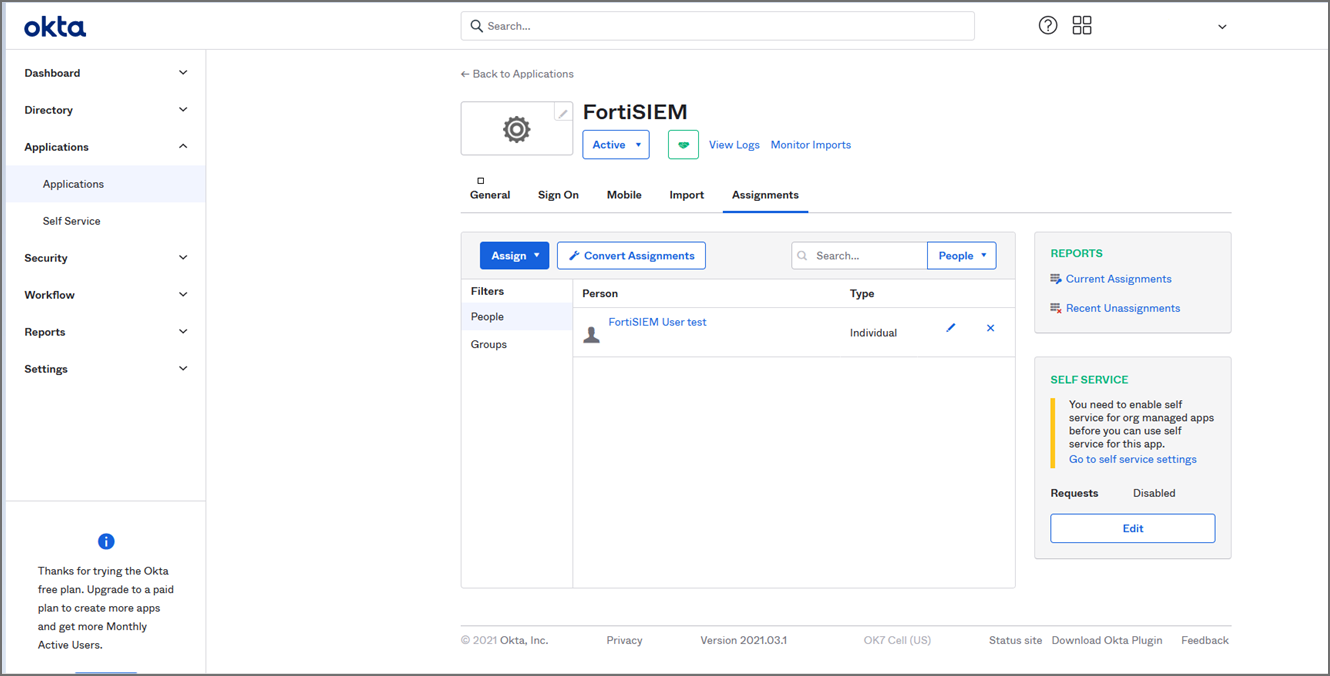Focus the assignments search field
Image resolution: width=1330 pixels, height=676 pixels.
tap(859, 256)
